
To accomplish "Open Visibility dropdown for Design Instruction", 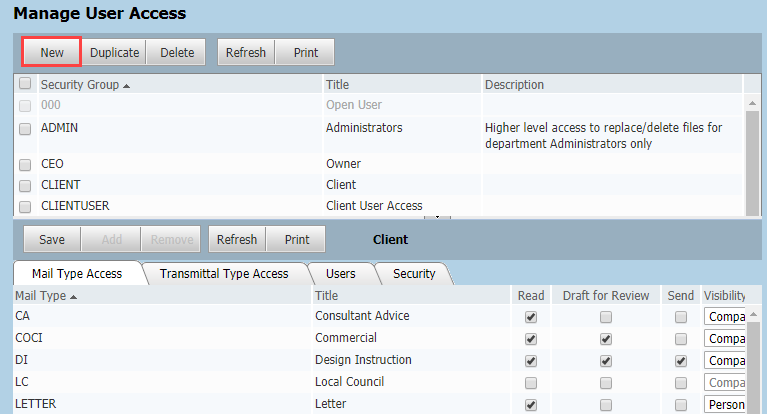I will click(725, 360).
